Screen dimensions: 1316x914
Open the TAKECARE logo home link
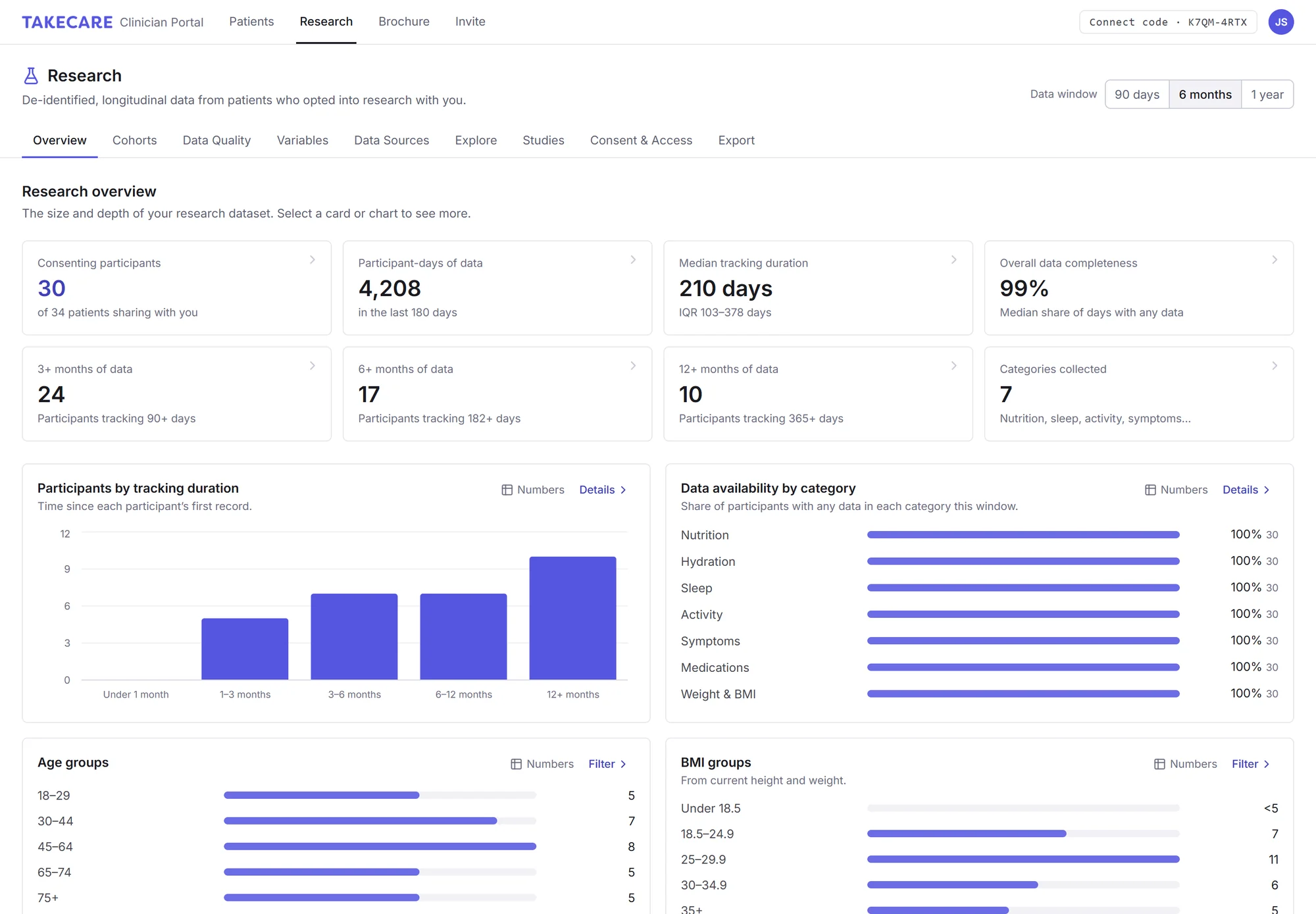point(67,22)
